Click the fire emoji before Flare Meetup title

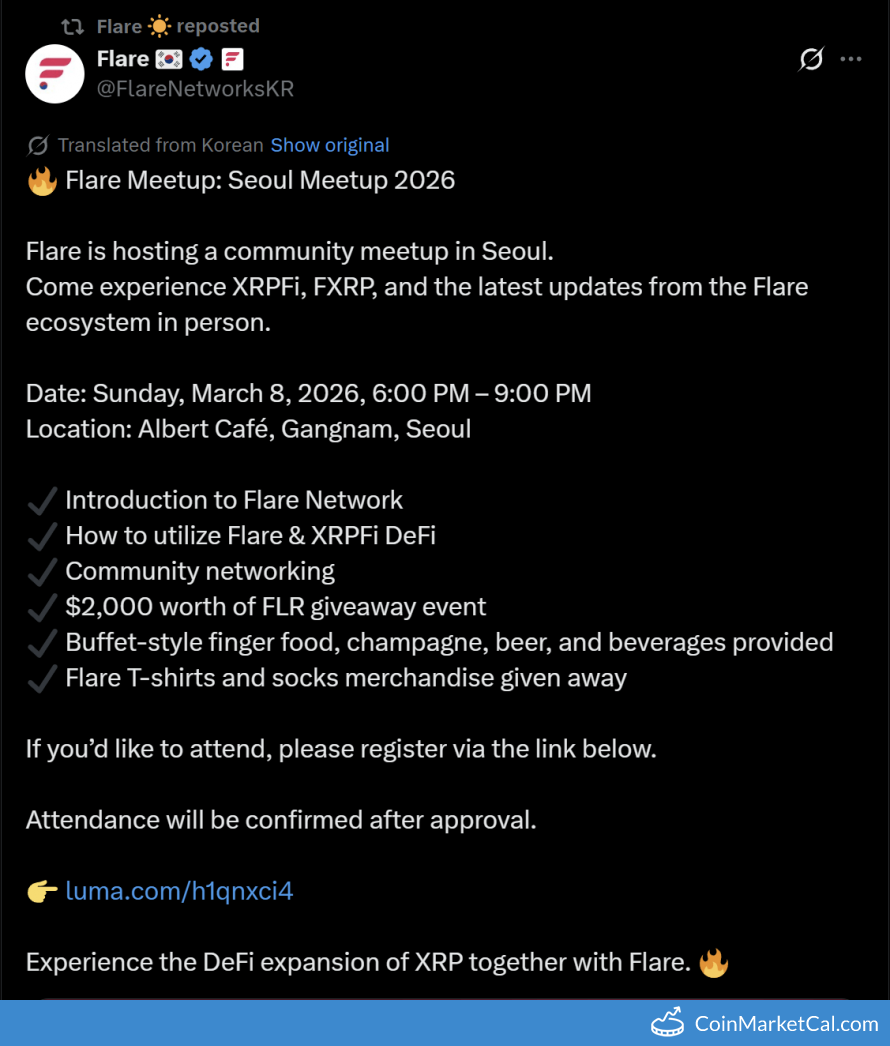pyautogui.click(x=42, y=181)
